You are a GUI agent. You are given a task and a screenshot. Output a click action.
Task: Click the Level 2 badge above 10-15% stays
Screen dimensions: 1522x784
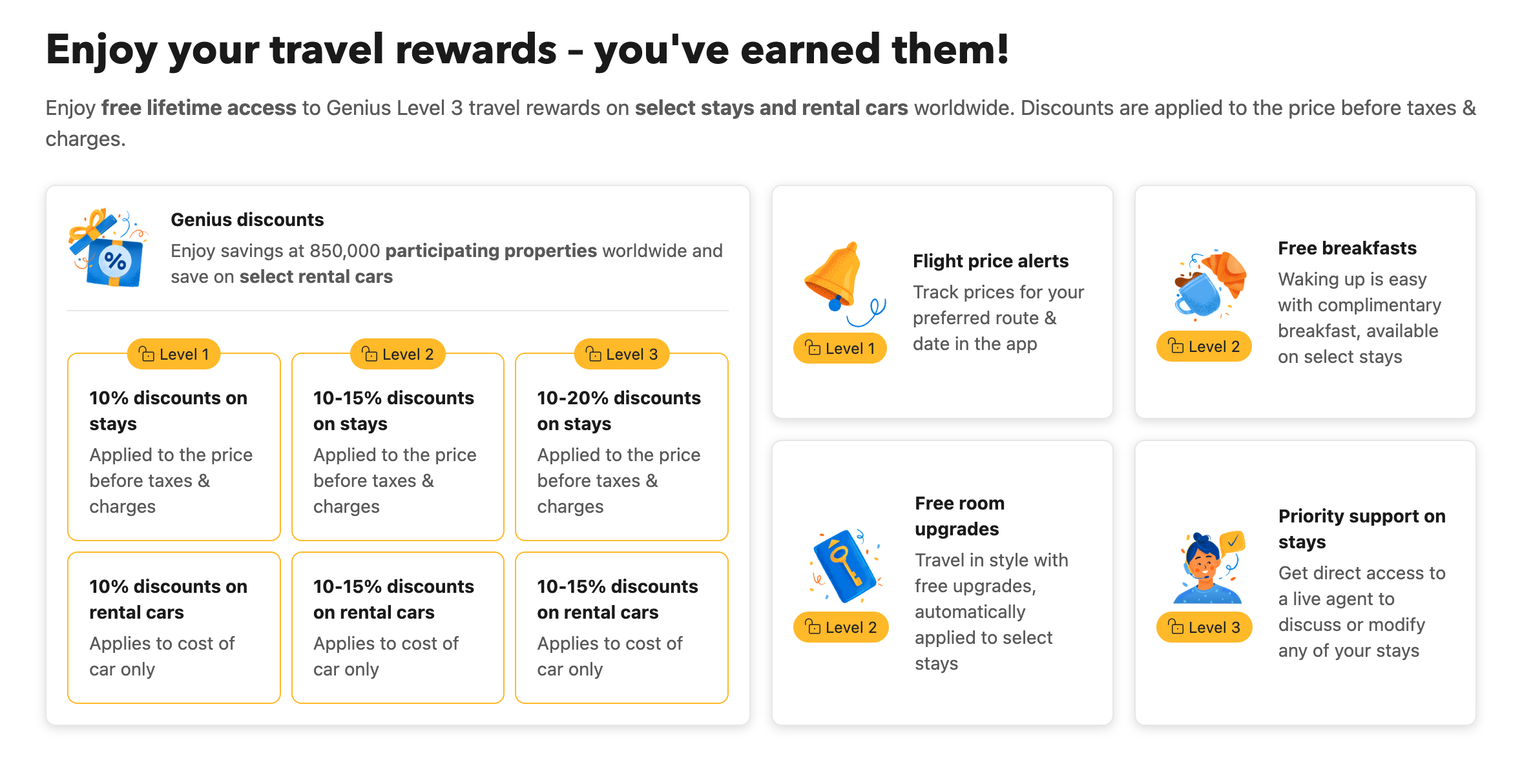pyautogui.click(x=398, y=354)
